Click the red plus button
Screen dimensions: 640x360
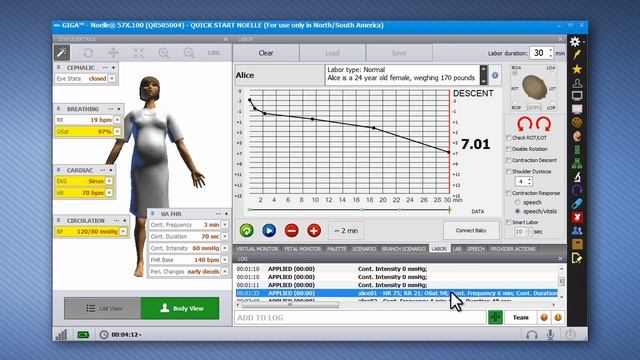click(x=314, y=231)
